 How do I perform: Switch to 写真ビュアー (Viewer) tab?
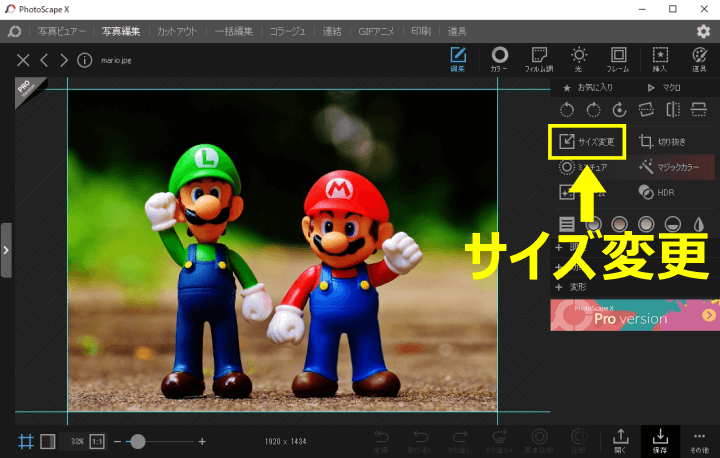61,31
